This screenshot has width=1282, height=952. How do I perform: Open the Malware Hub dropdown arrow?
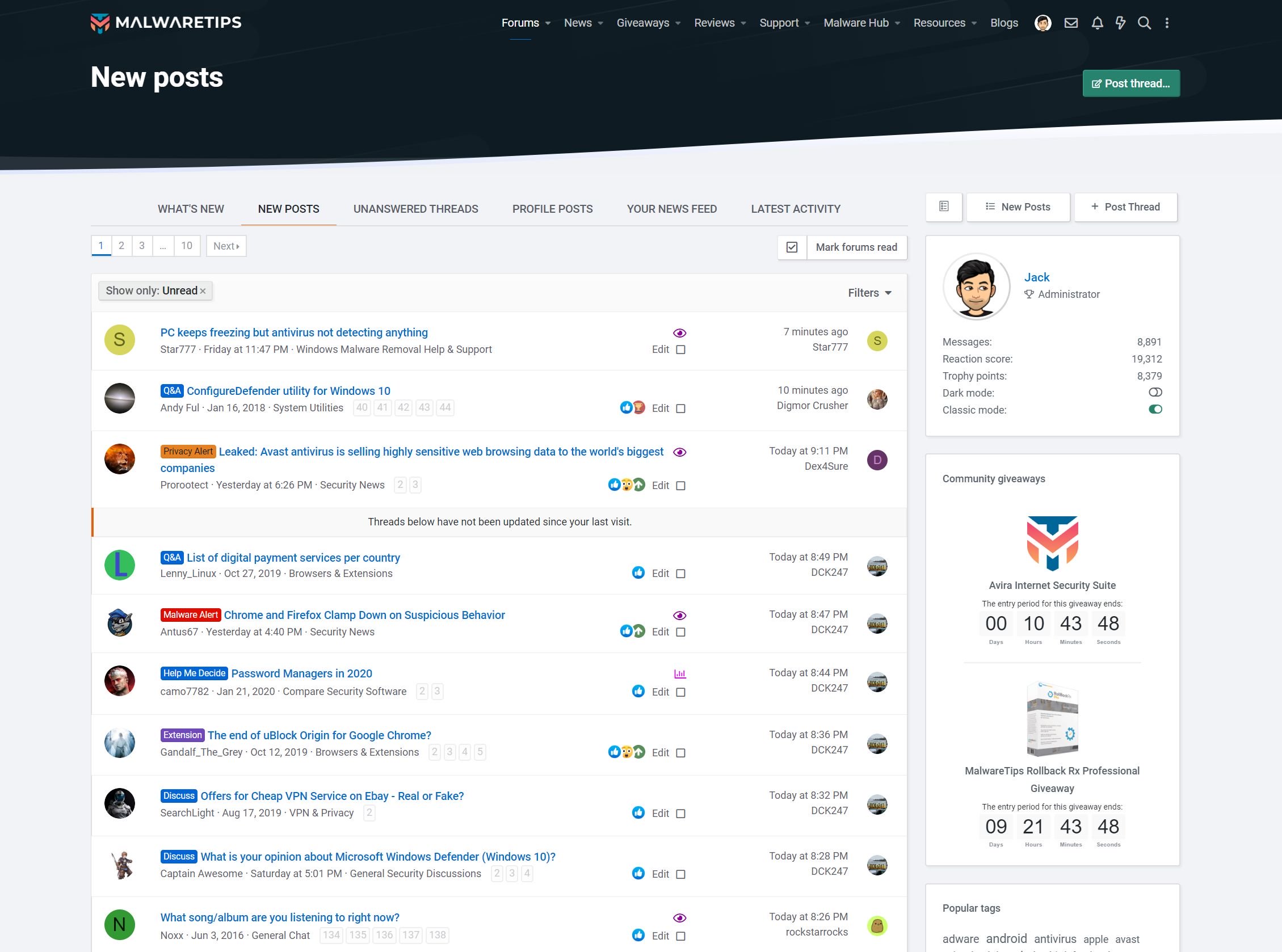[x=898, y=24]
